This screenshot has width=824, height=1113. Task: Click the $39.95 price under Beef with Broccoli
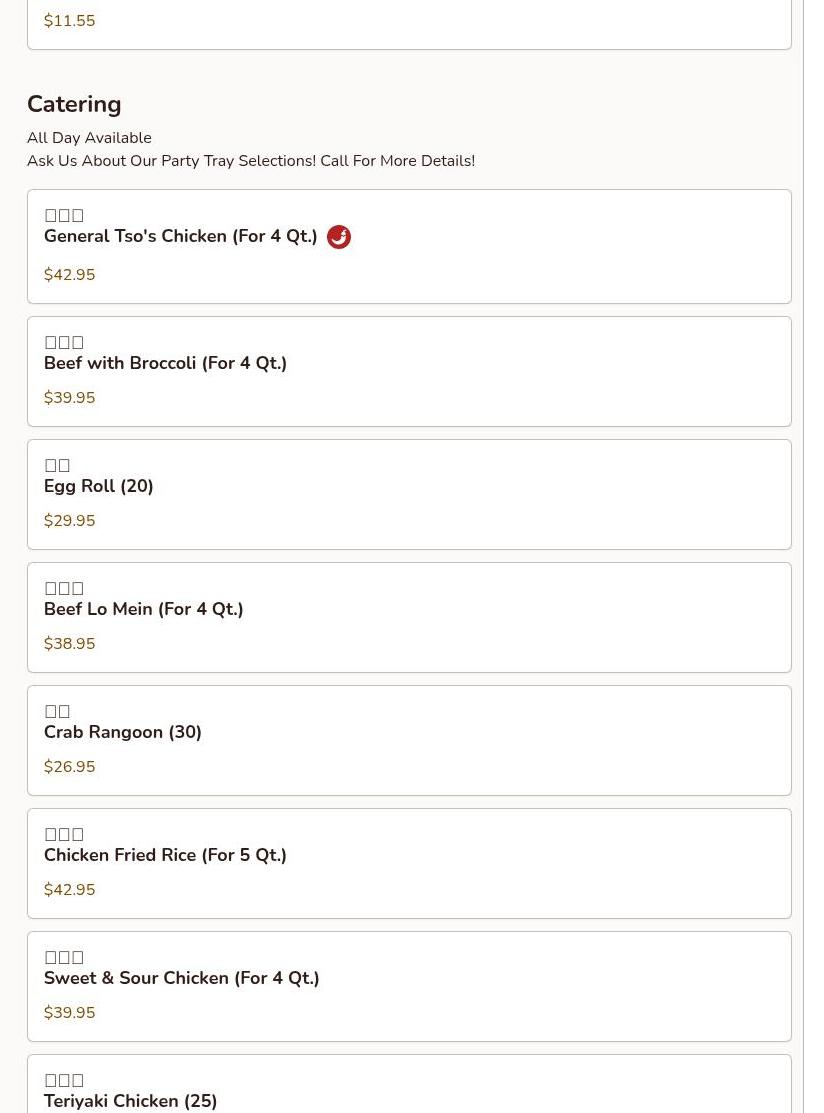click(x=70, y=398)
